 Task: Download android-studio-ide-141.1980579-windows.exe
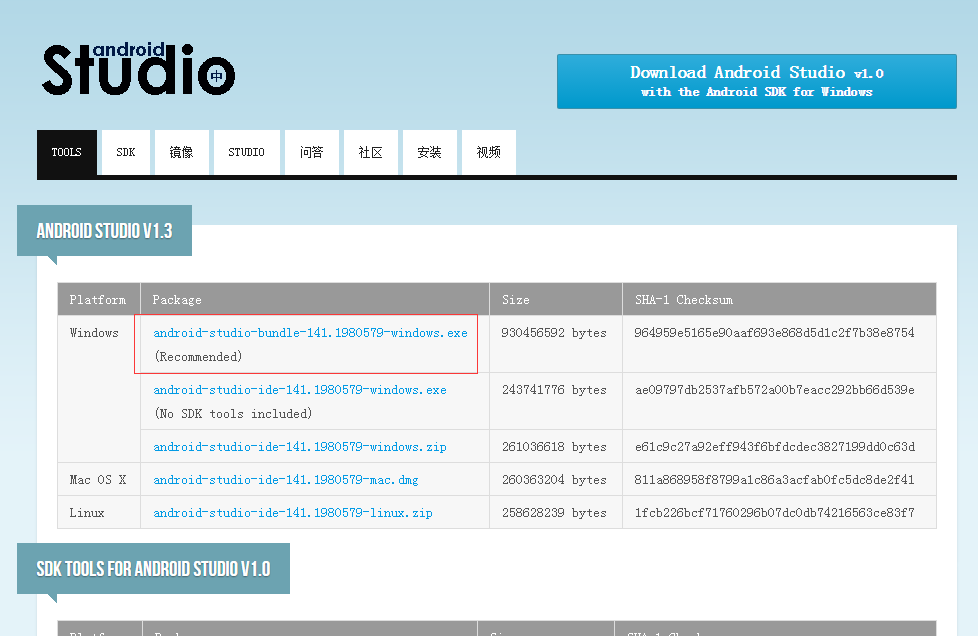[x=300, y=390]
